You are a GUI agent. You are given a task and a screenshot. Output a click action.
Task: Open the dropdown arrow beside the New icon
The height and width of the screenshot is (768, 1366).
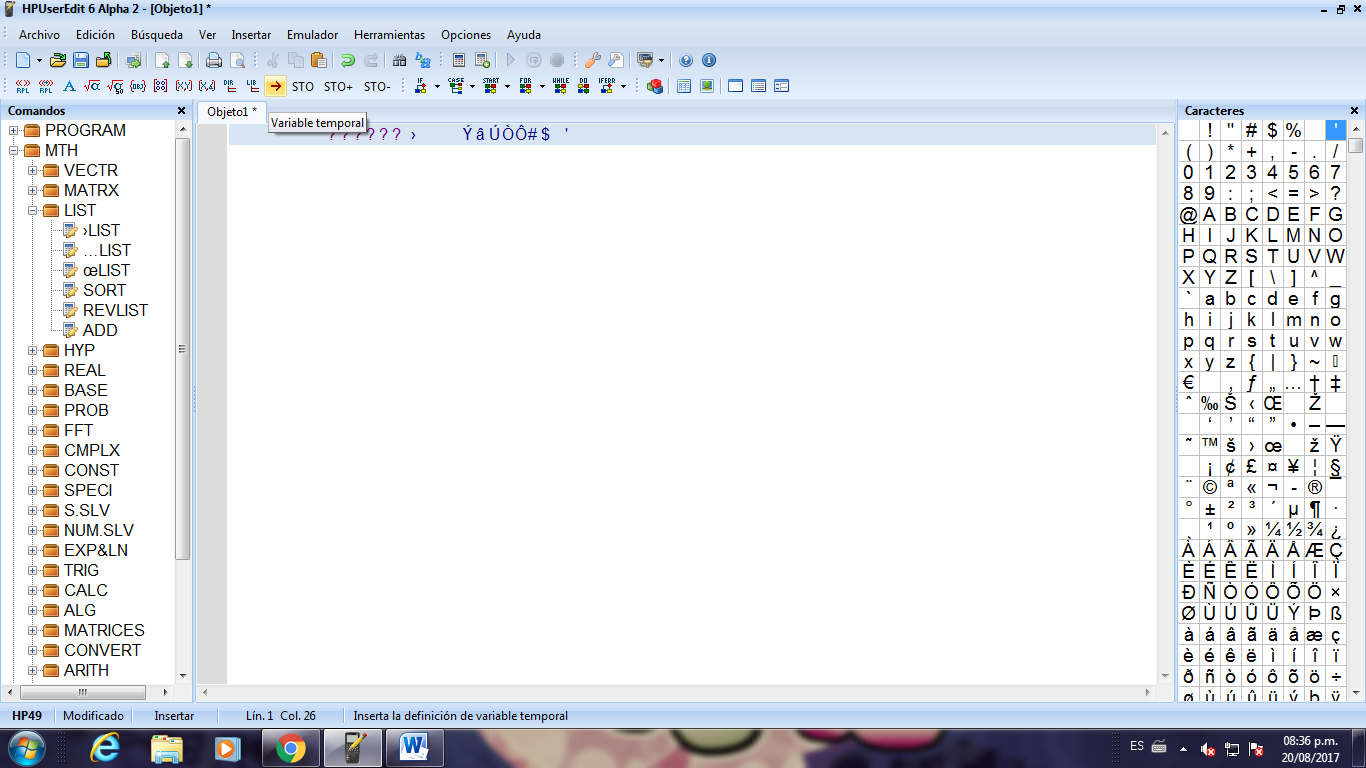click(39, 60)
